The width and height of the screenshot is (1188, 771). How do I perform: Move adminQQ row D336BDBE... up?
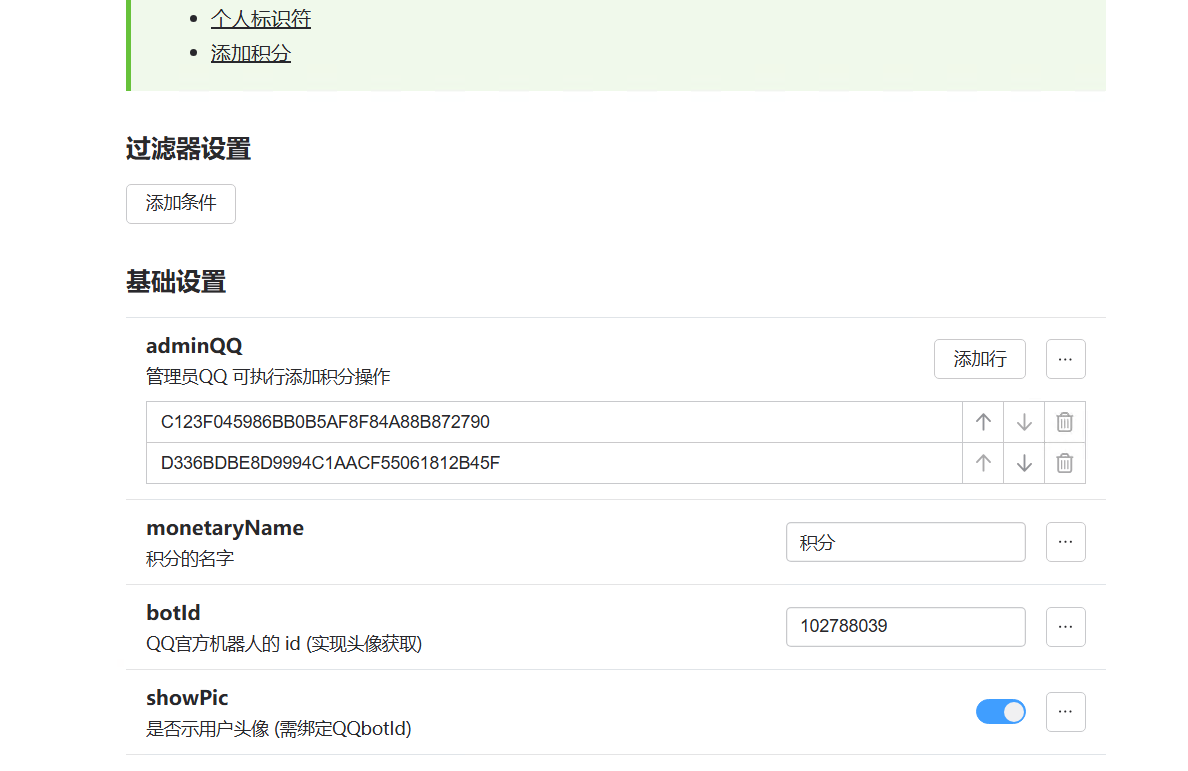(983, 463)
